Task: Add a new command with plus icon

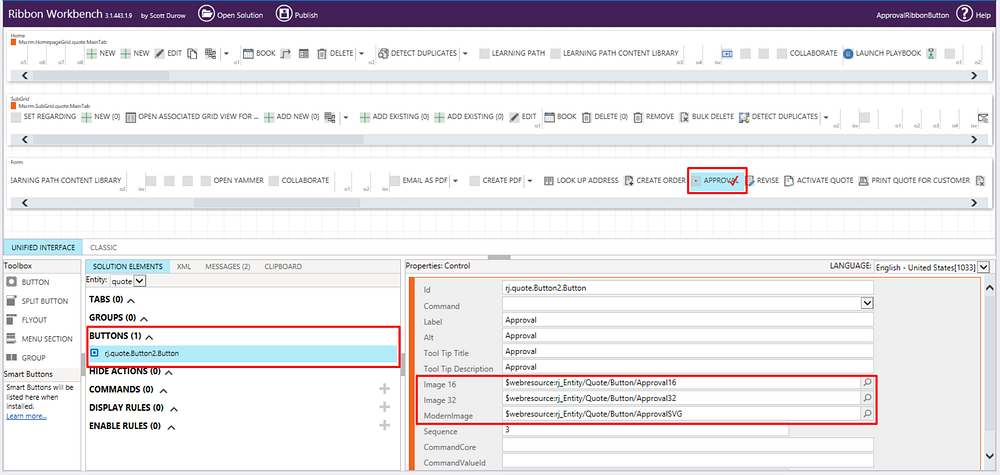Action: pos(384,389)
